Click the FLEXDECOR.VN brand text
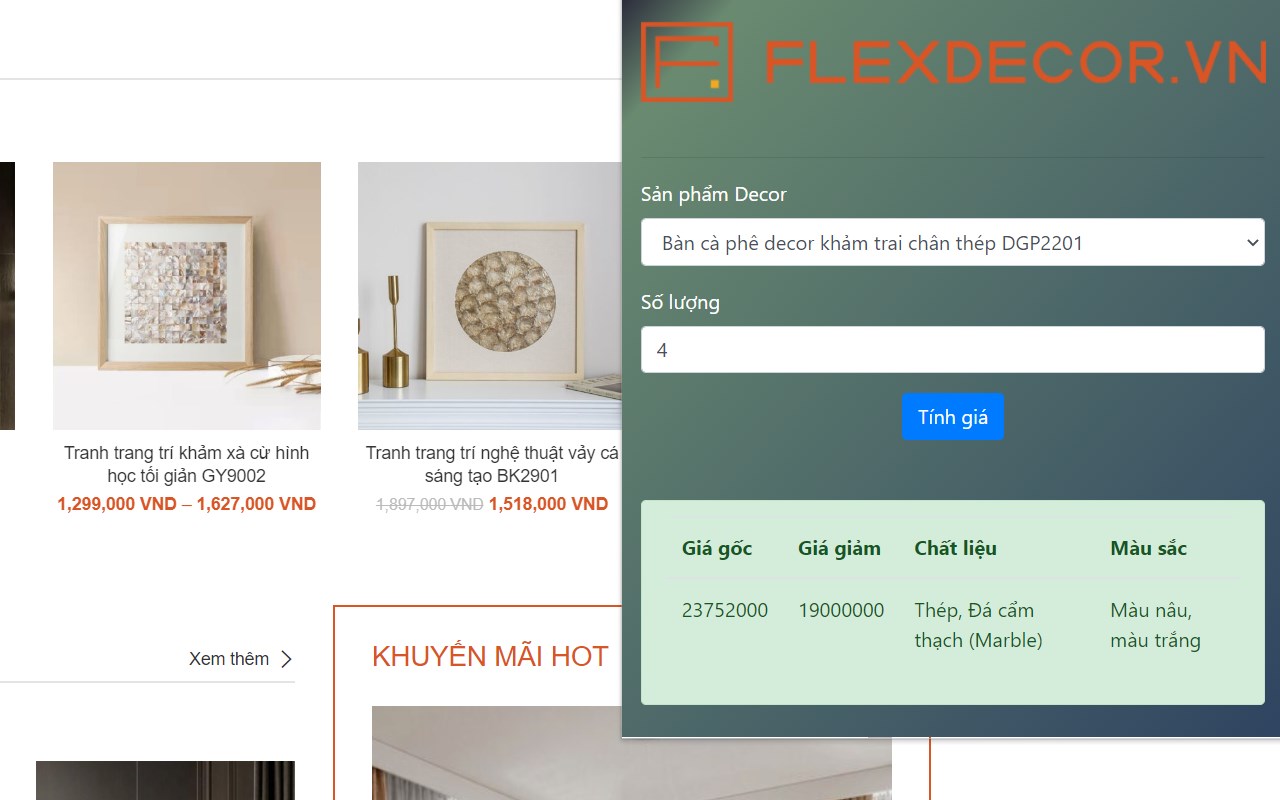Viewport: 1280px width, 800px height. point(1016,63)
